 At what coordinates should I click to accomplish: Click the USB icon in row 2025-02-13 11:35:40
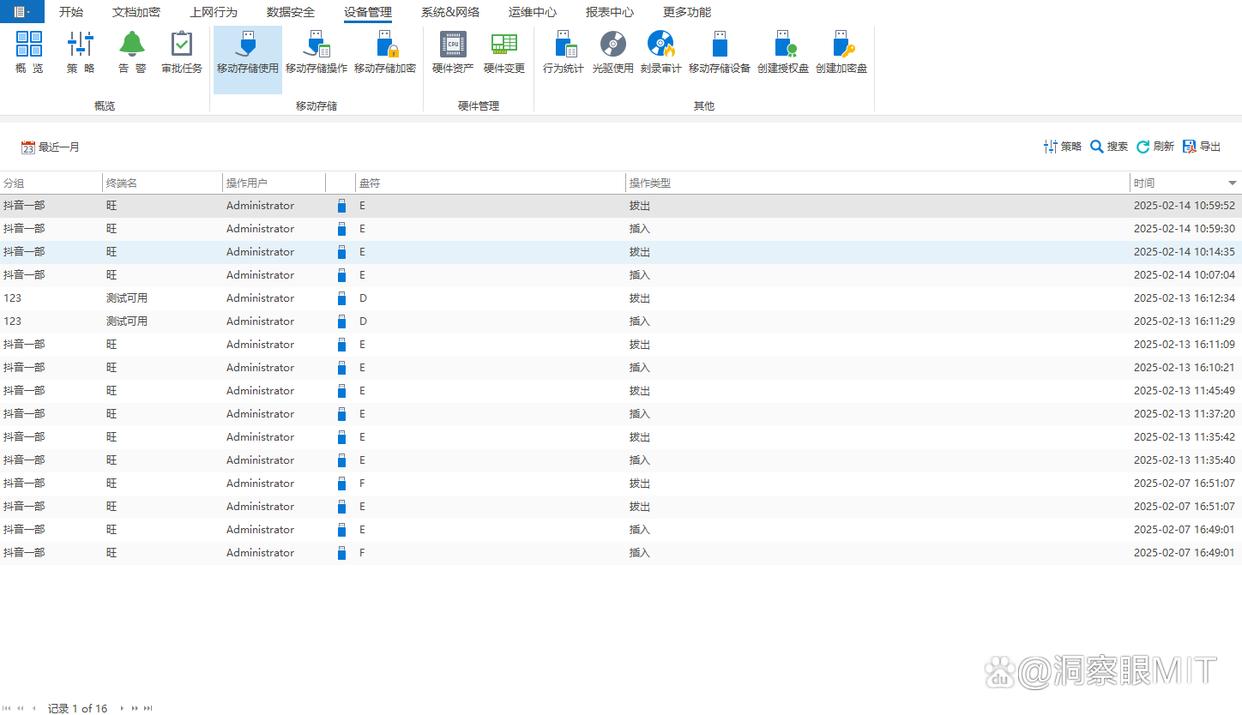[x=341, y=460]
